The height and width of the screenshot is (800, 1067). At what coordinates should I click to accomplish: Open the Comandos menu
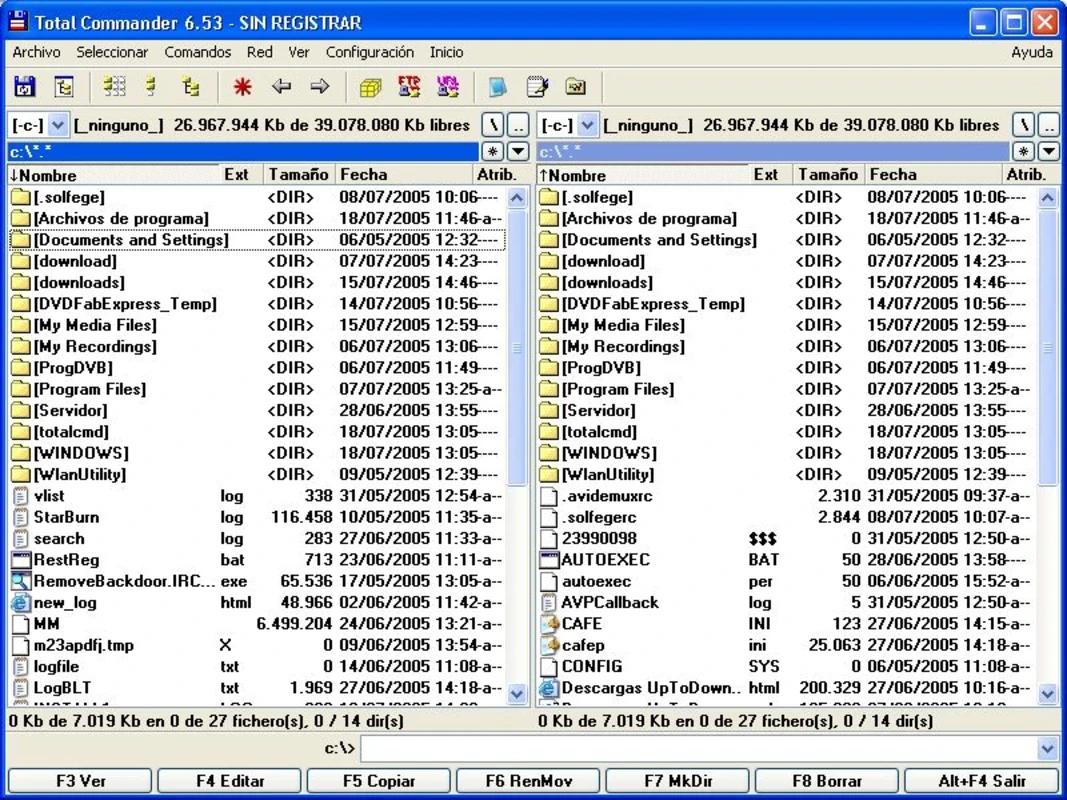tap(197, 52)
